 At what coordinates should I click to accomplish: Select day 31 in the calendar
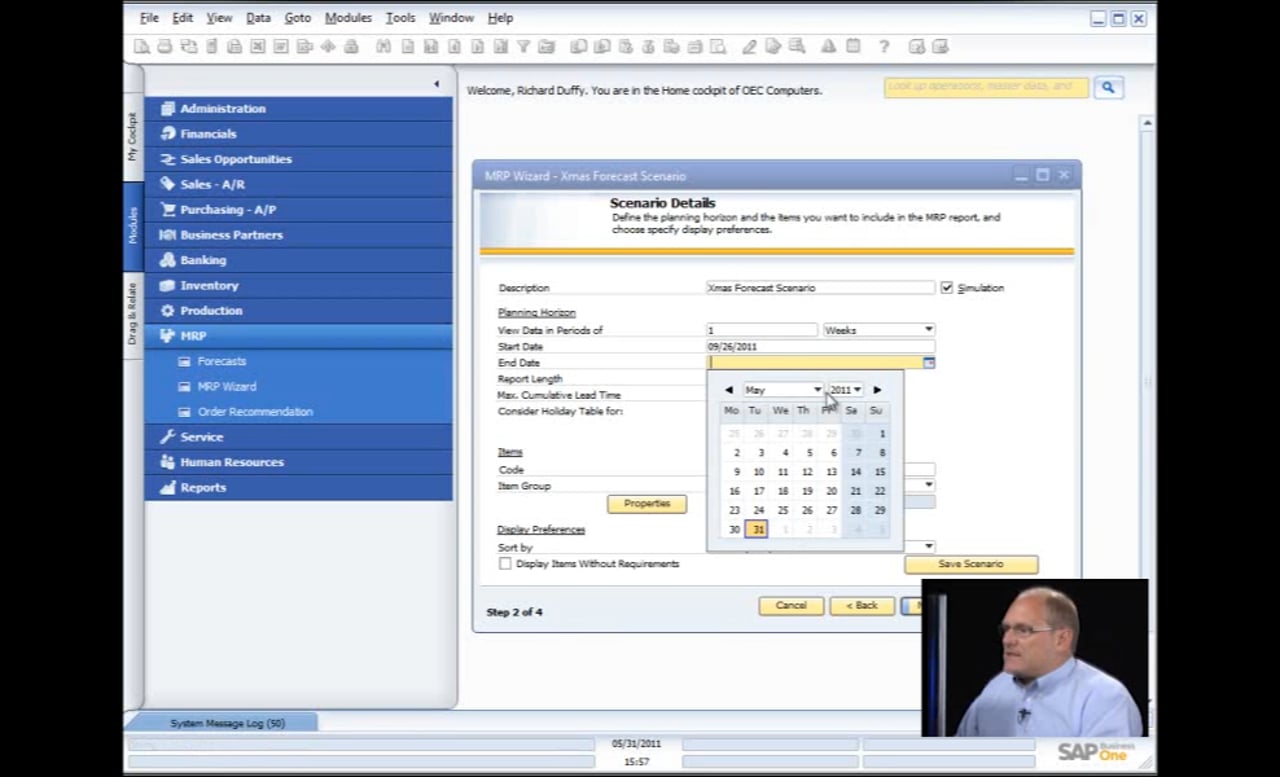click(x=758, y=530)
